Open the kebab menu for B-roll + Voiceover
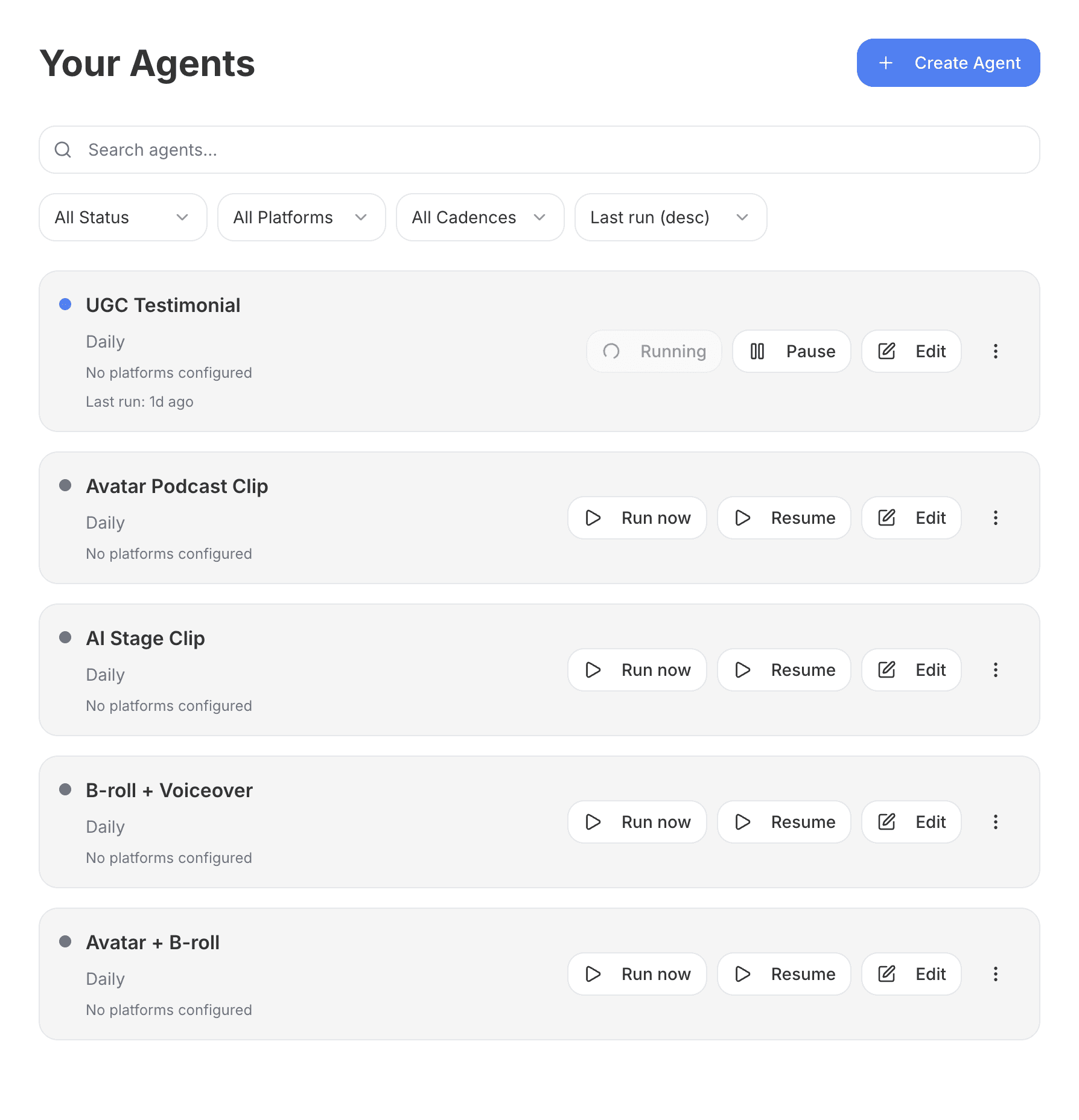The width and height of the screenshot is (1079, 1120). tap(995, 822)
